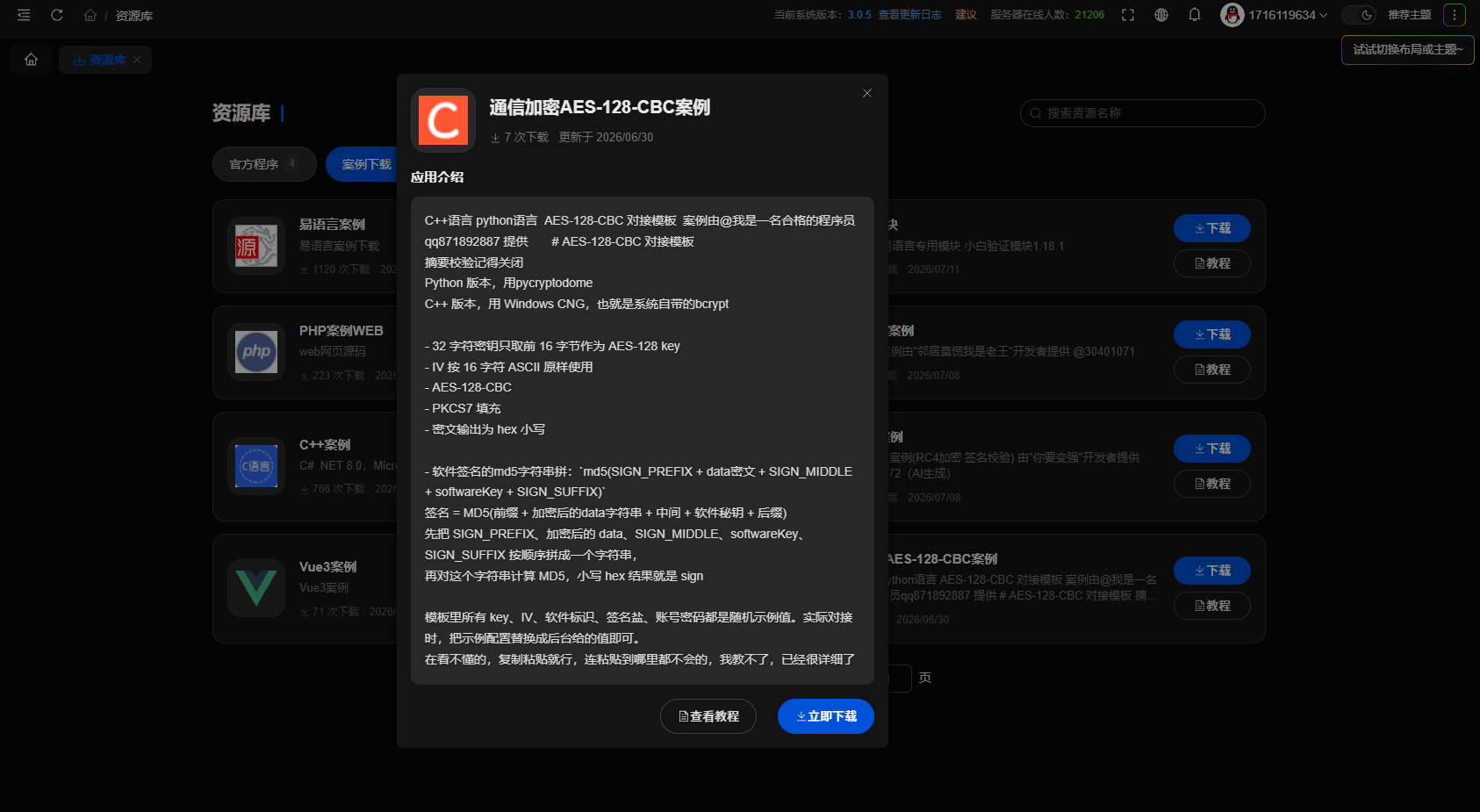The image size is (1480, 812).
Task: Download the RC4加密 签名校验 case
Action: click(1212, 449)
